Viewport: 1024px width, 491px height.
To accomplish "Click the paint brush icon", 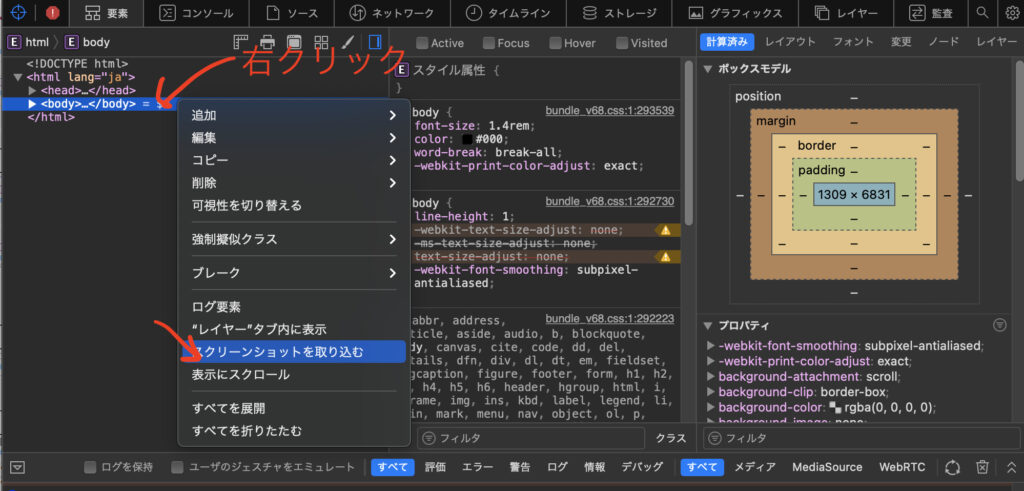I will coord(348,42).
